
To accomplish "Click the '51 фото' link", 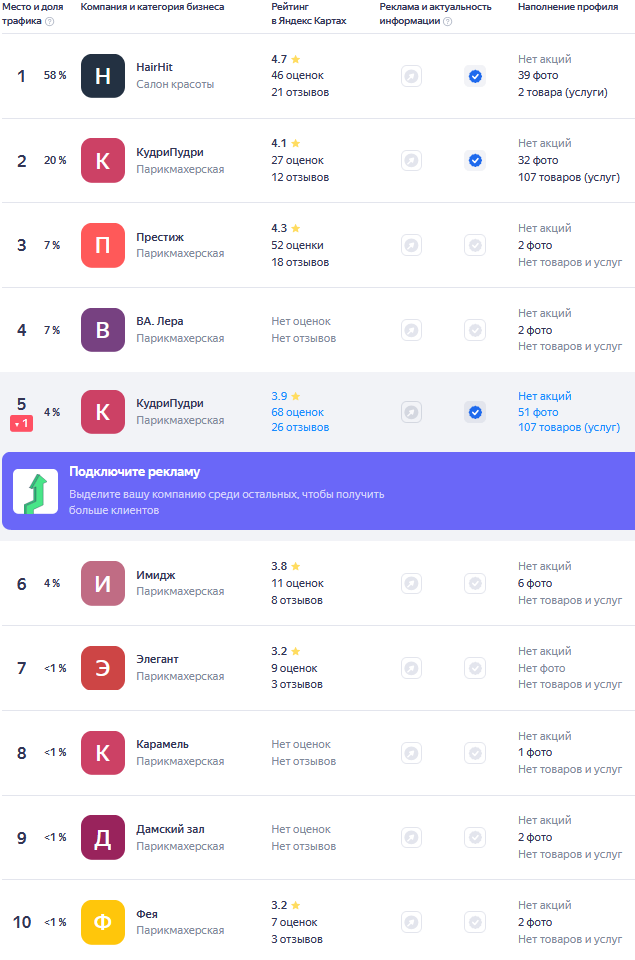I will [538, 412].
